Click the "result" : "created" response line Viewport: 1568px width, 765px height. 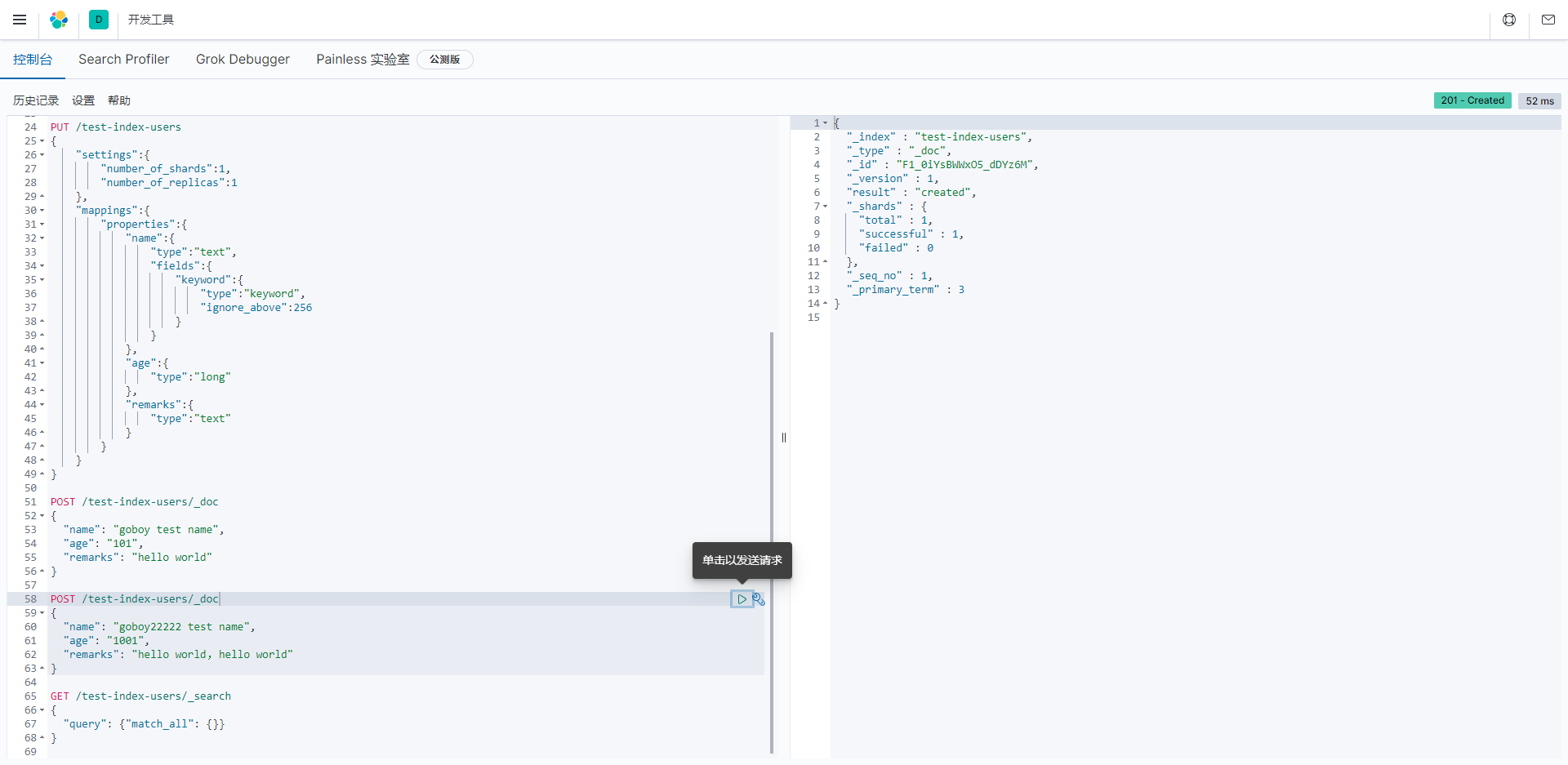[911, 193]
